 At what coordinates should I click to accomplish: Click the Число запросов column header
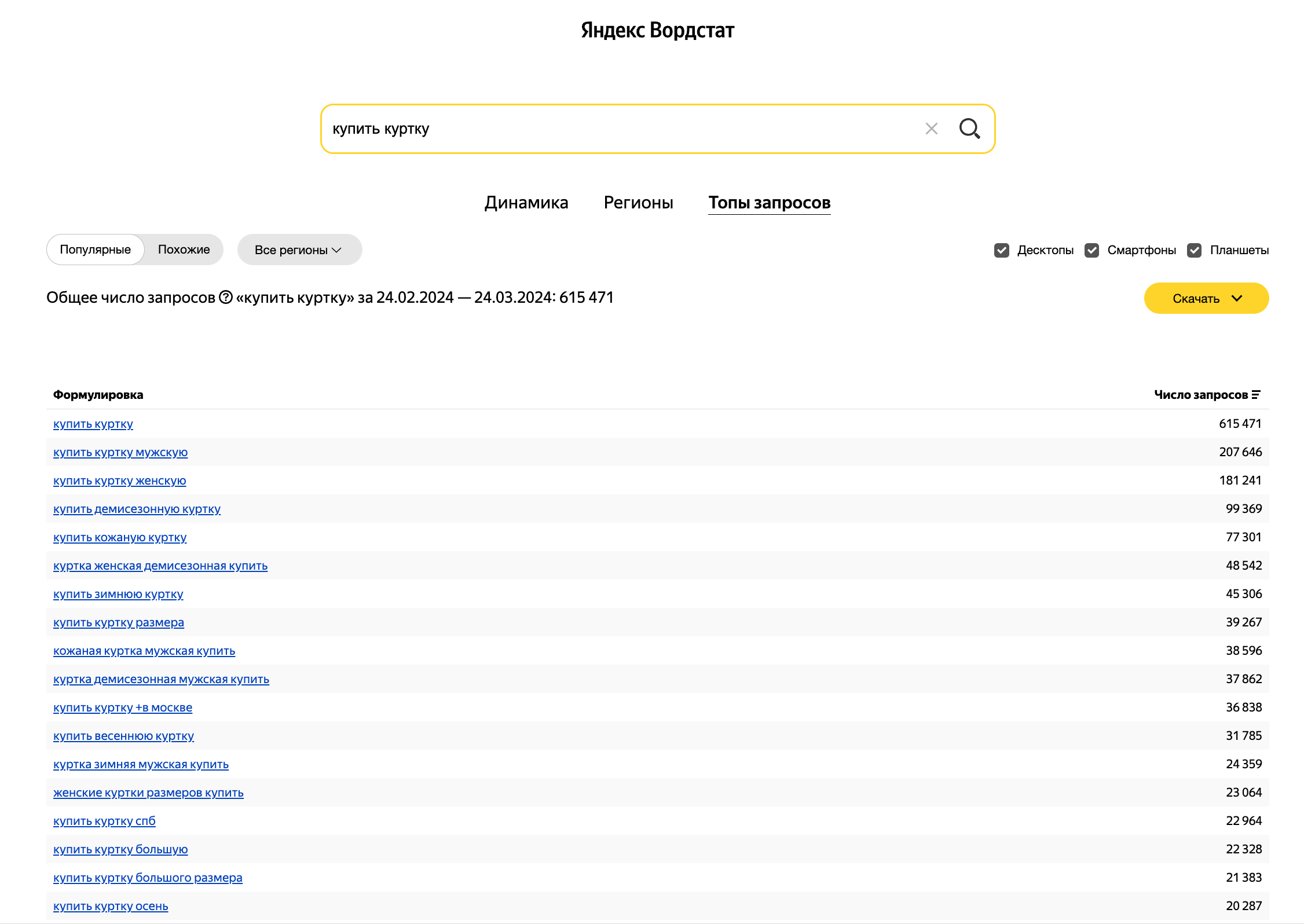1201,395
